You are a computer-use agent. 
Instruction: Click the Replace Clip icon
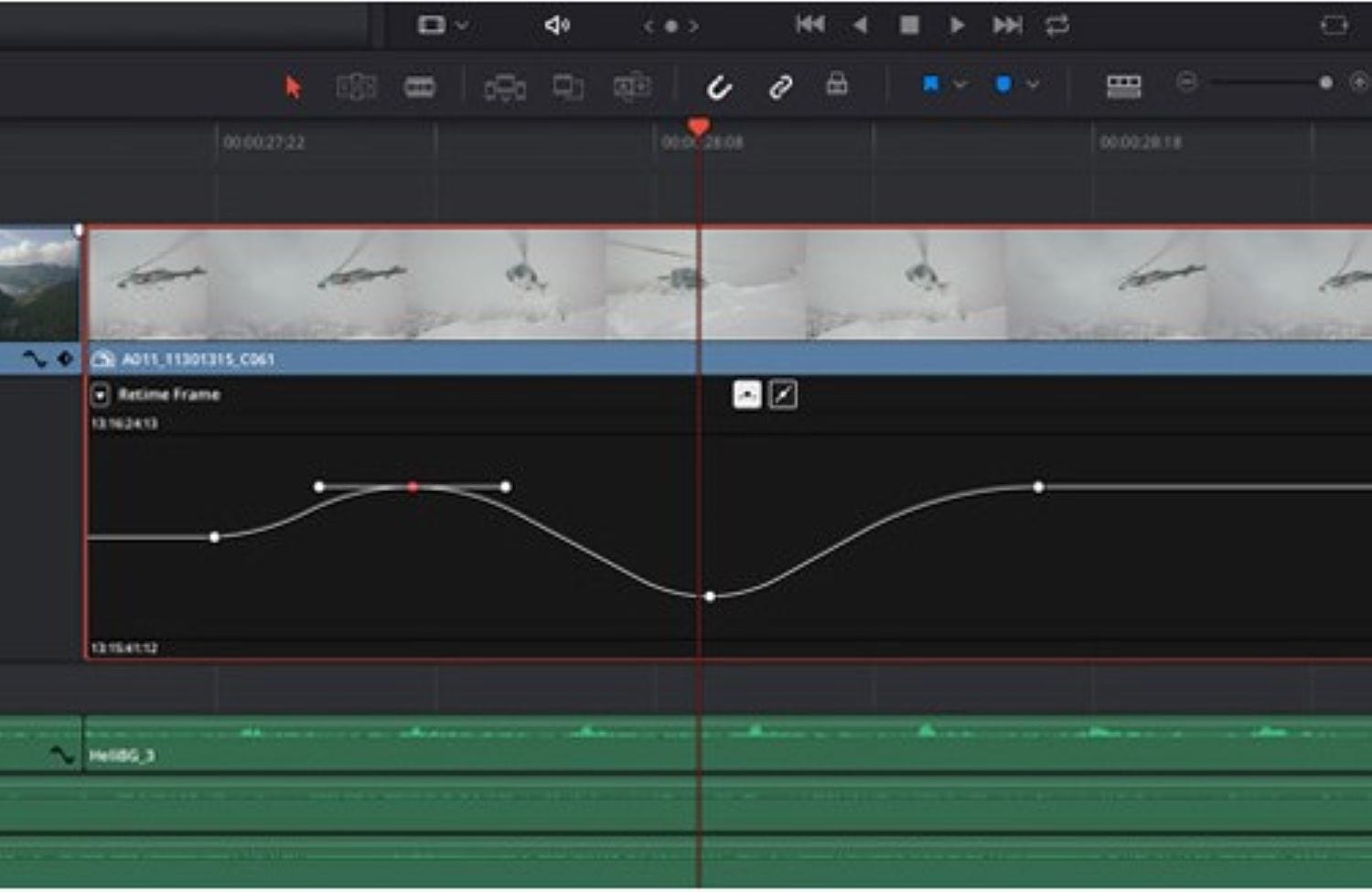tap(631, 87)
